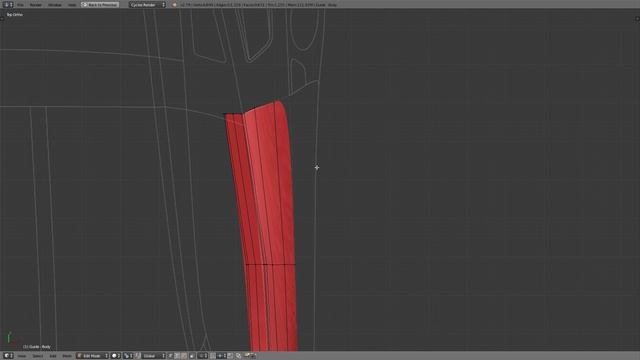Click the 3D cursor in the viewport
The width and height of the screenshot is (640, 360).
[x=317, y=167]
